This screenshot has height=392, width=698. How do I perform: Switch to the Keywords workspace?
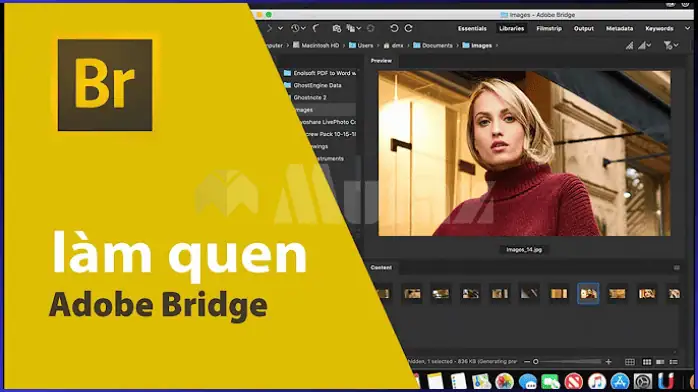659,28
